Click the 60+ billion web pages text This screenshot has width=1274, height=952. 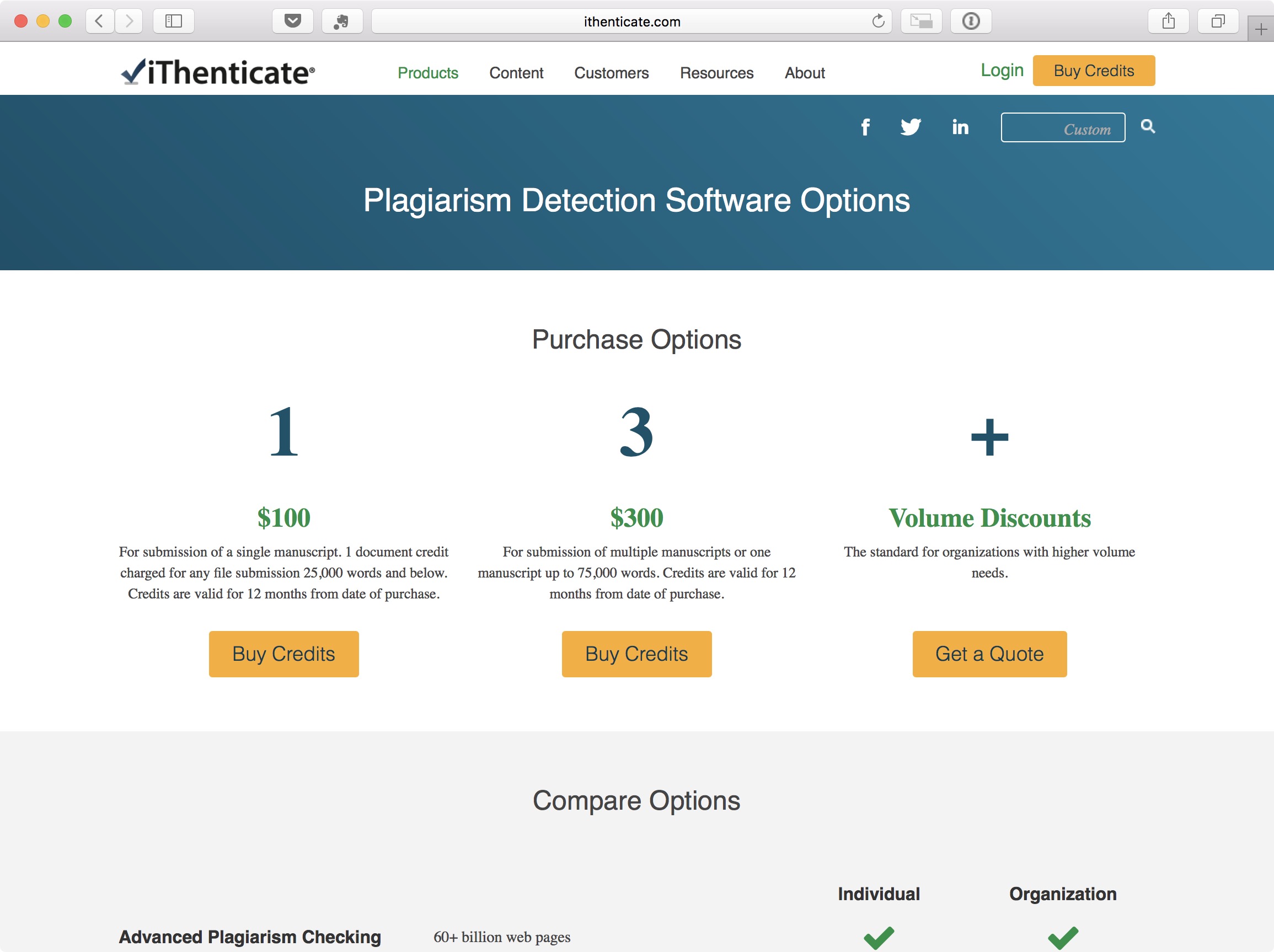(502, 937)
